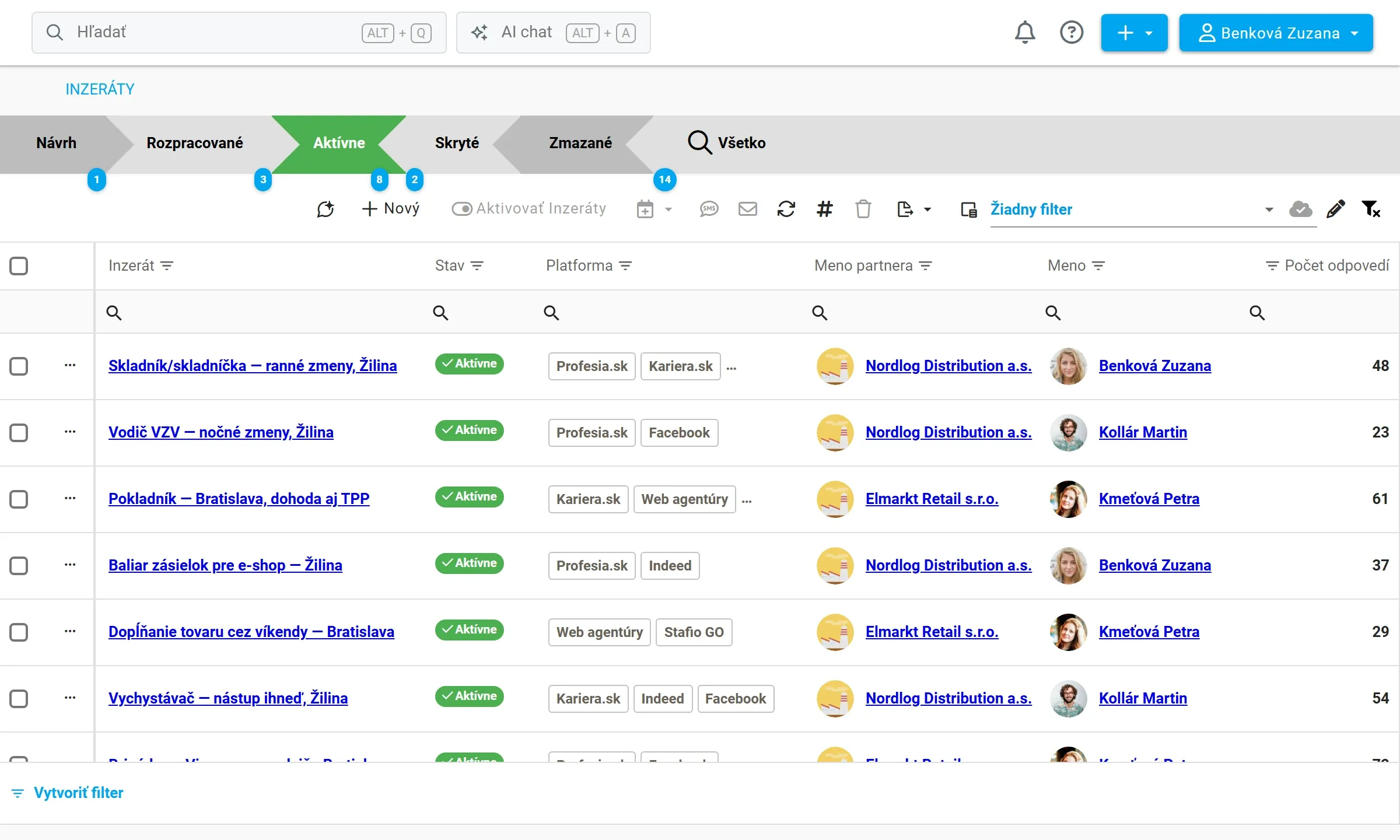Open the Pokladník — Bratislava ad link

239,499
